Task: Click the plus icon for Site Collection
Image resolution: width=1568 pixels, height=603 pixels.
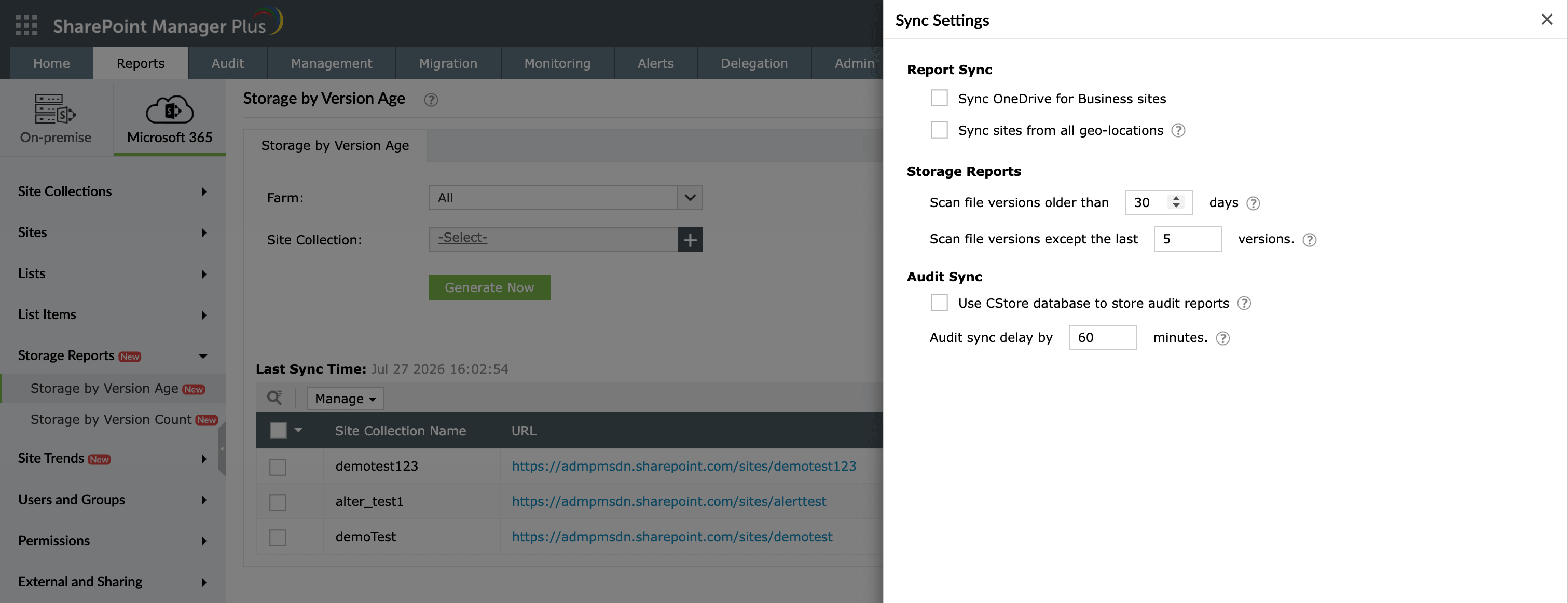Action: pyautogui.click(x=690, y=240)
